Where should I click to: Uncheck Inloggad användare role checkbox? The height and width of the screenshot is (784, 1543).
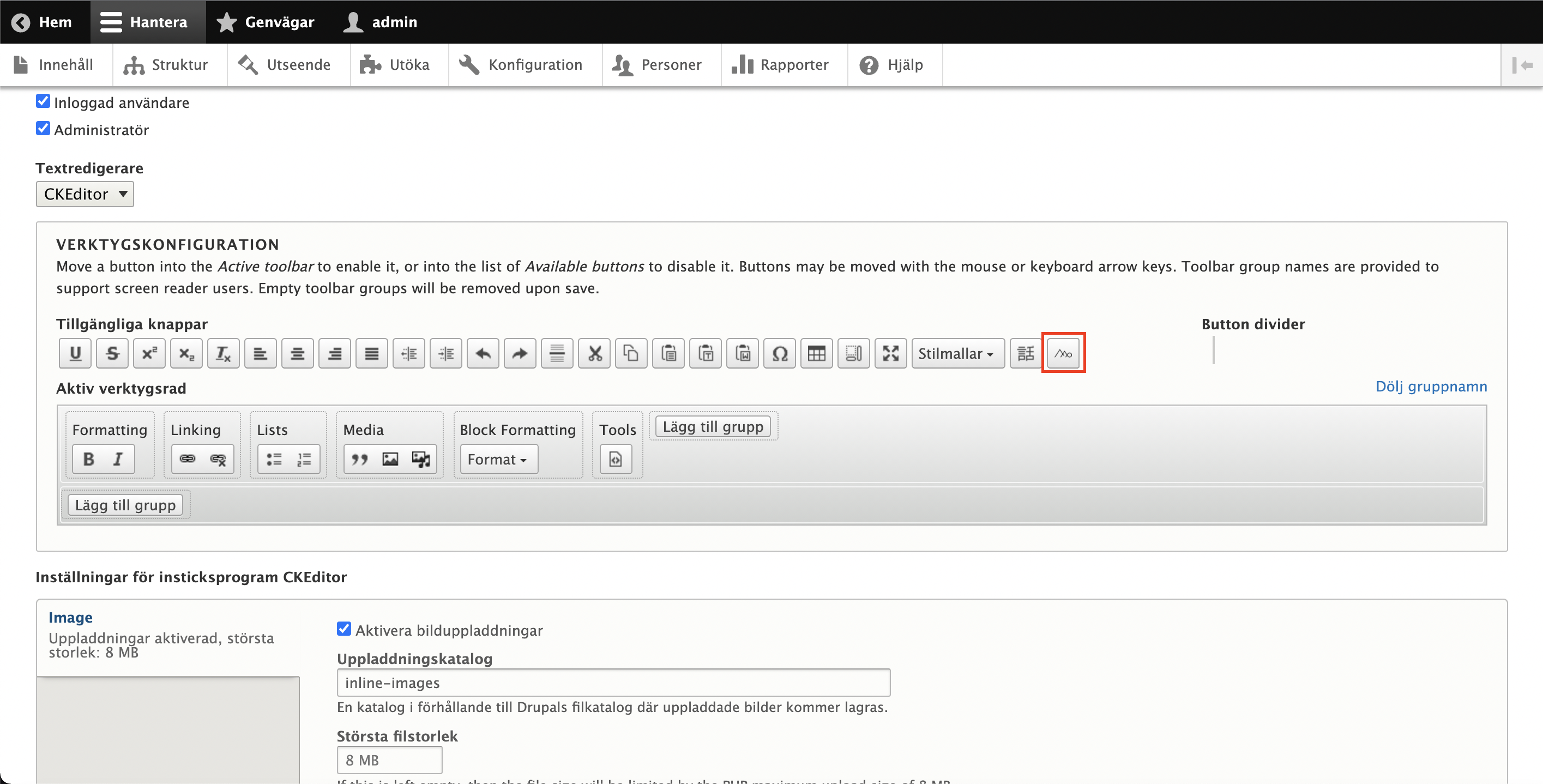43,101
